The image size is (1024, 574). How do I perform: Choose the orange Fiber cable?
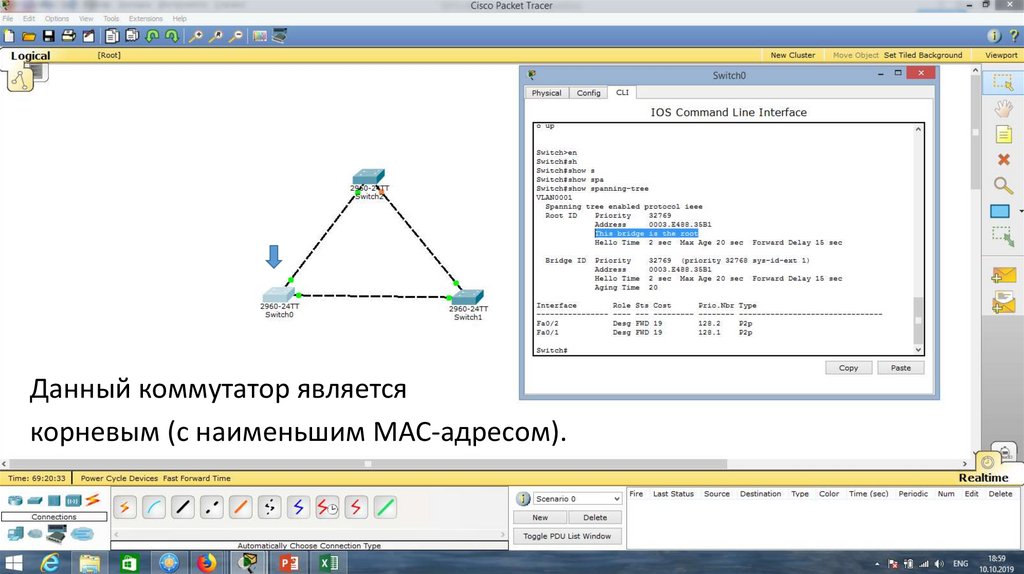[240, 507]
